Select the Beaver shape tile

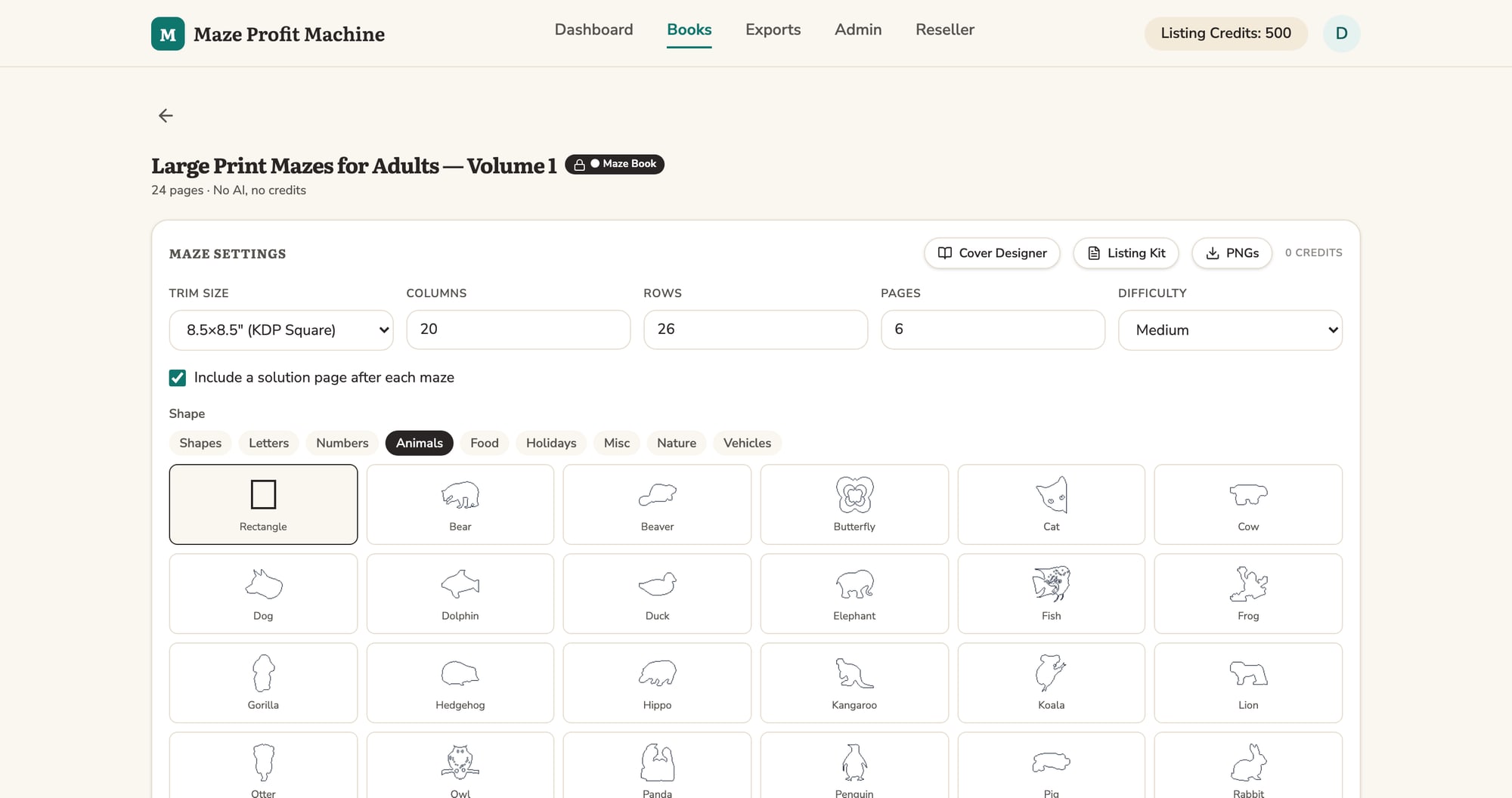point(657,504)
